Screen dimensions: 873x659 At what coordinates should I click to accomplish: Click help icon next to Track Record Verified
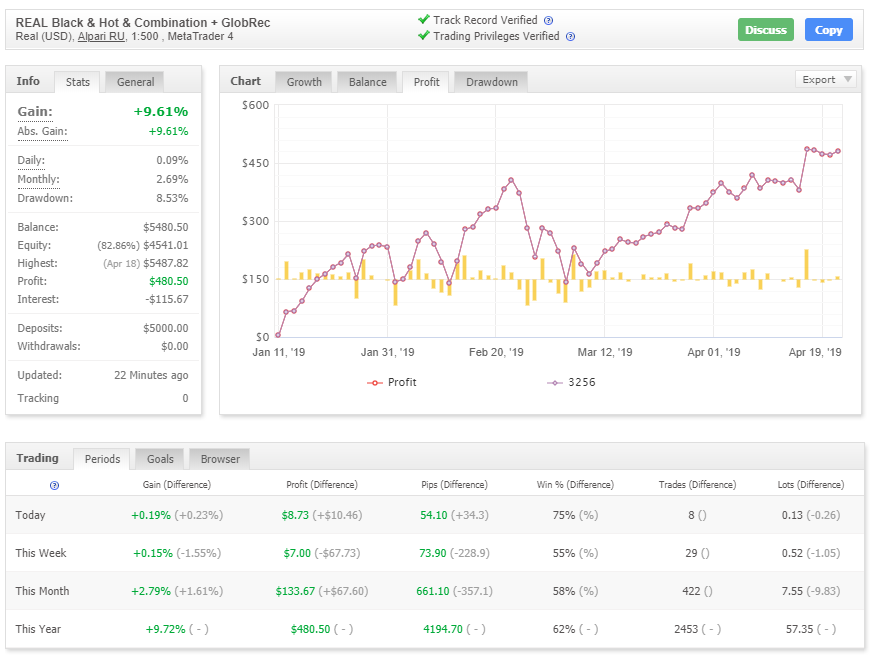pos(548,20)
